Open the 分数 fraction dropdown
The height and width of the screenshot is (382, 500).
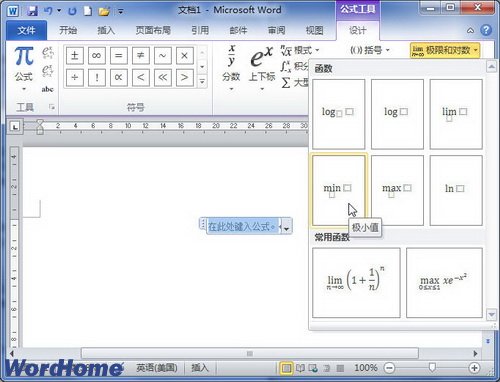click(x=231, y=68)
